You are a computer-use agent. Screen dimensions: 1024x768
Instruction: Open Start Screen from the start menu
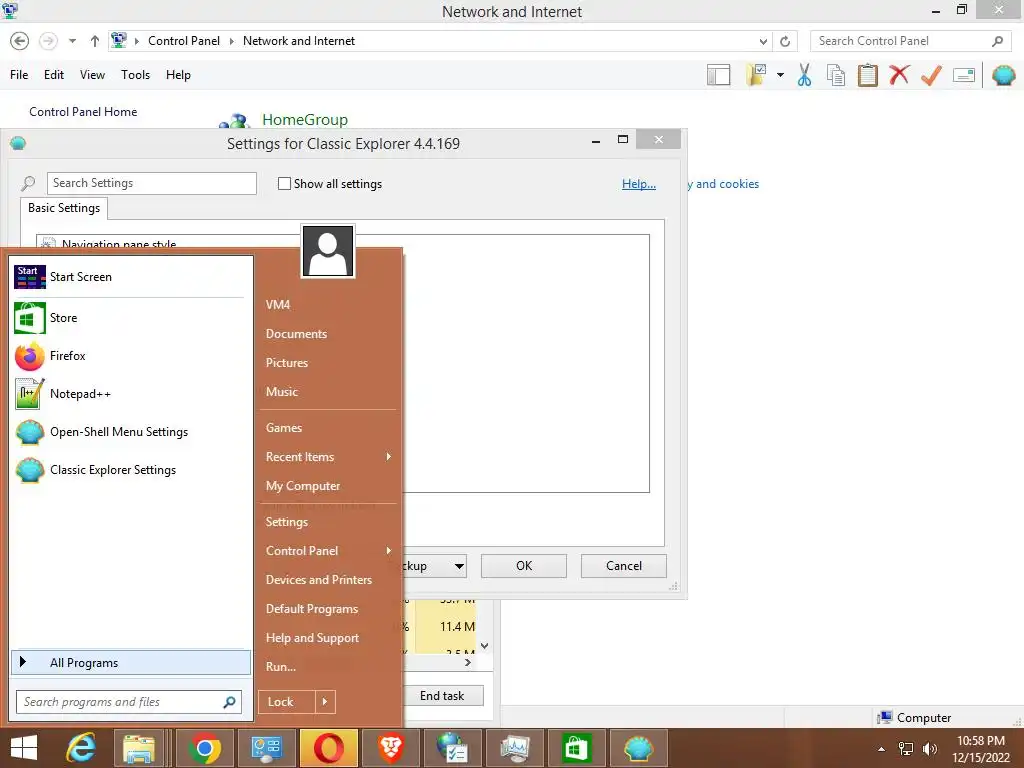129,277
